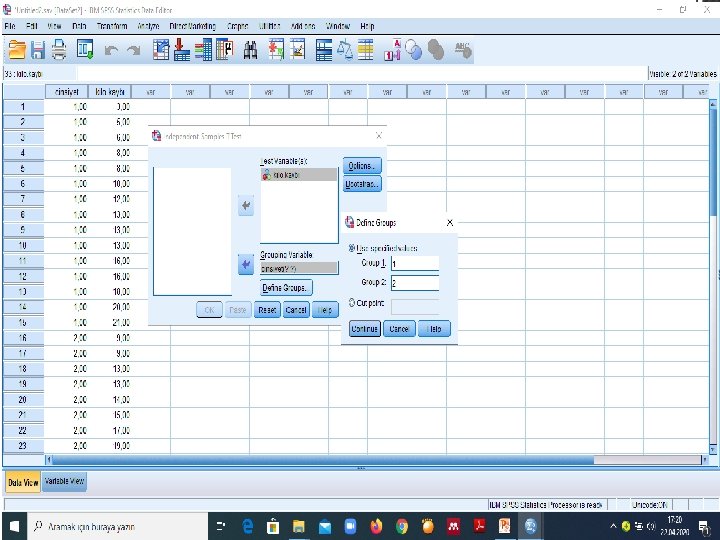Weight cases balance scale icon
This screenshot has height=540, width=720.
[x=345, y=50]
